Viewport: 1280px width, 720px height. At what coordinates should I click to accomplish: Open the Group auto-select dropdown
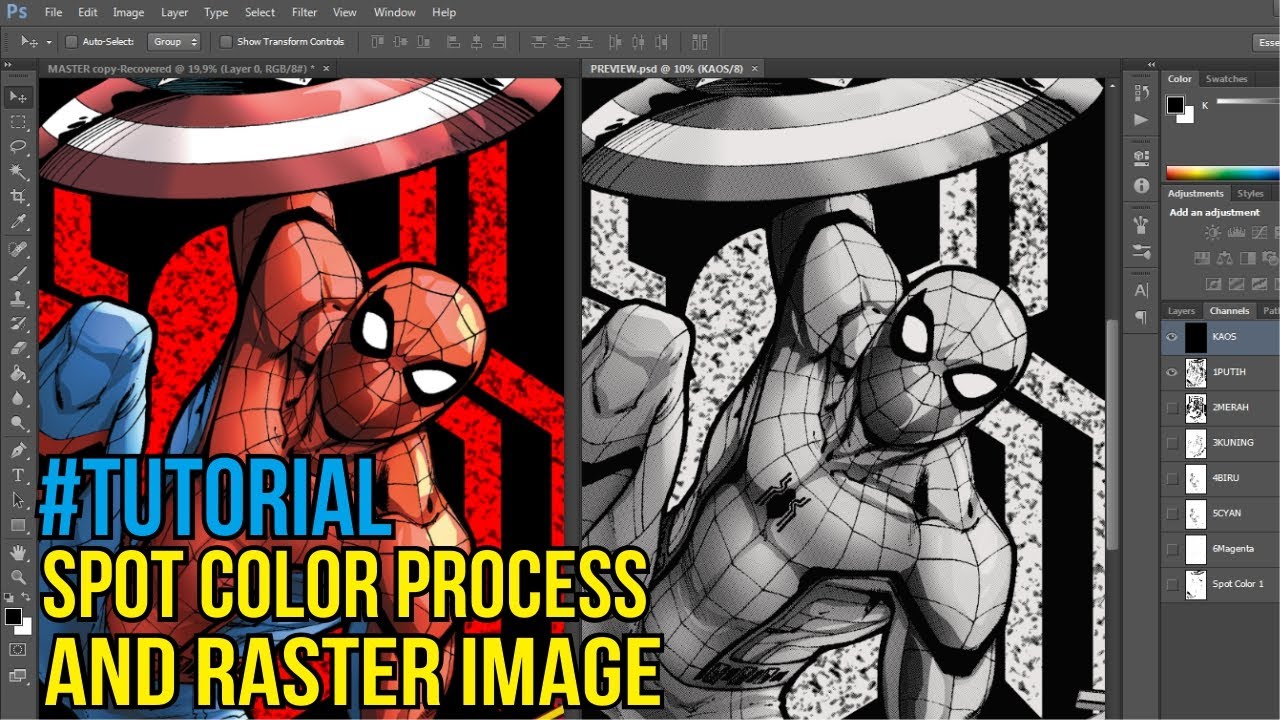[174, 42]
